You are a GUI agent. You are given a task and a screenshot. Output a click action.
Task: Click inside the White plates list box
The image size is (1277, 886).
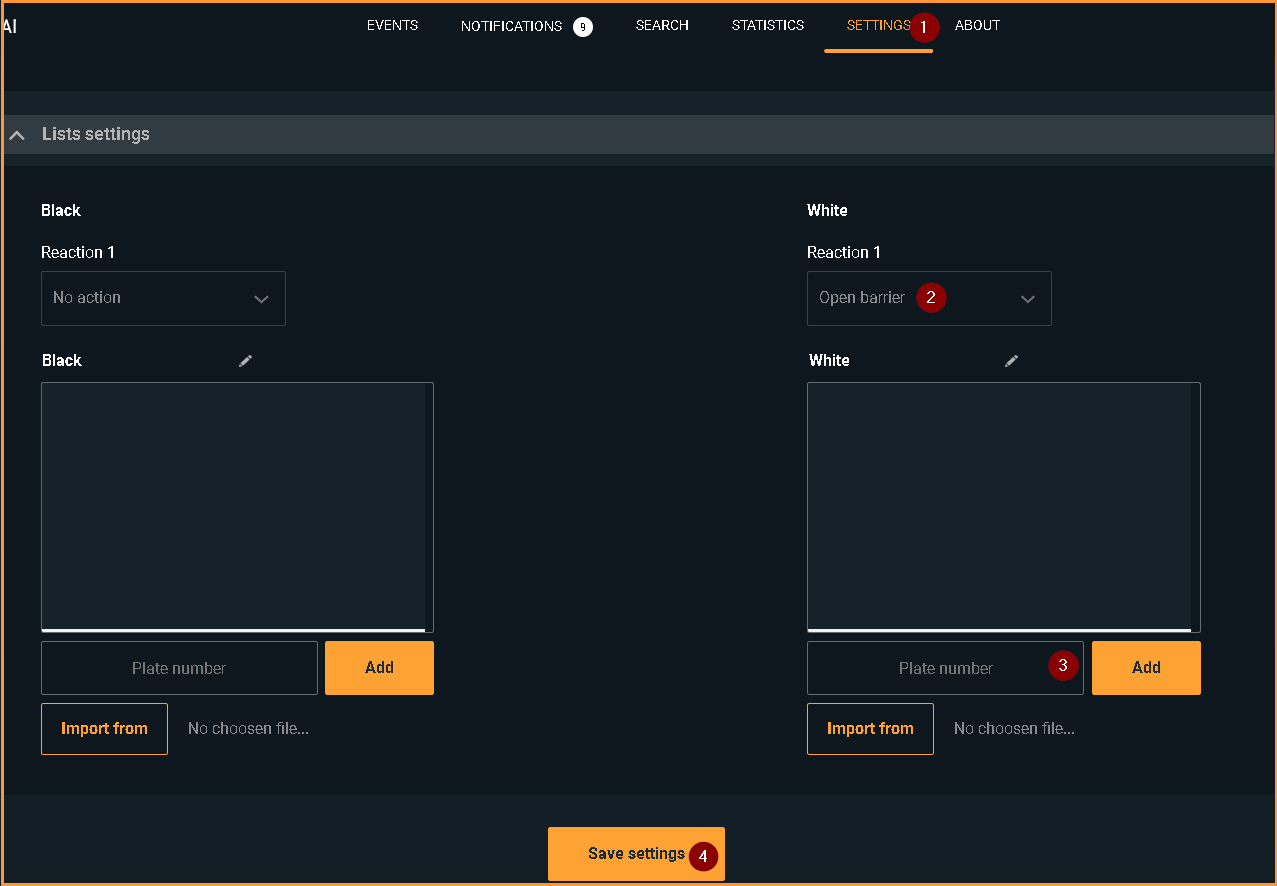1003,507
